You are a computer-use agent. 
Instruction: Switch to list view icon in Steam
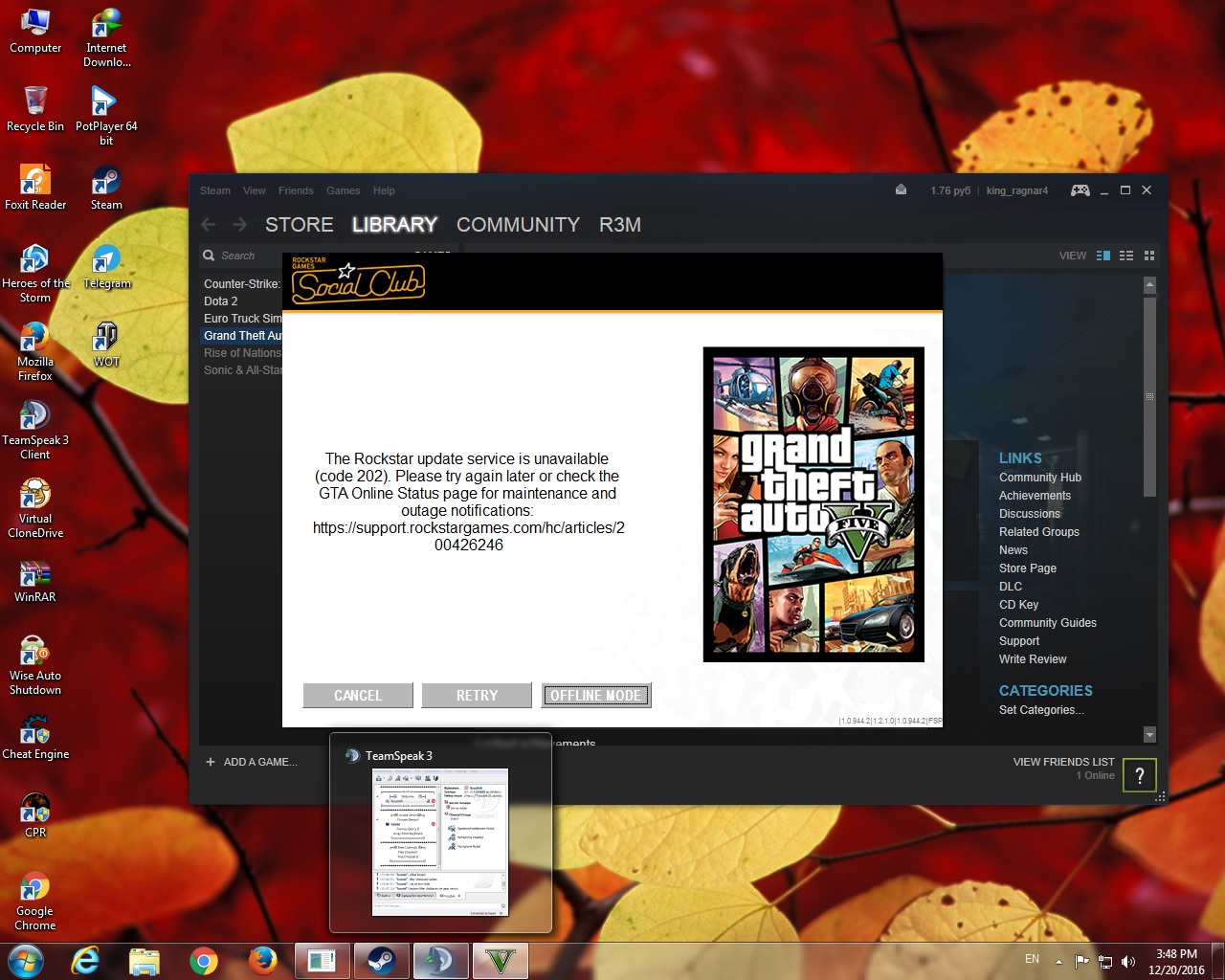(x=1126, y=256)
